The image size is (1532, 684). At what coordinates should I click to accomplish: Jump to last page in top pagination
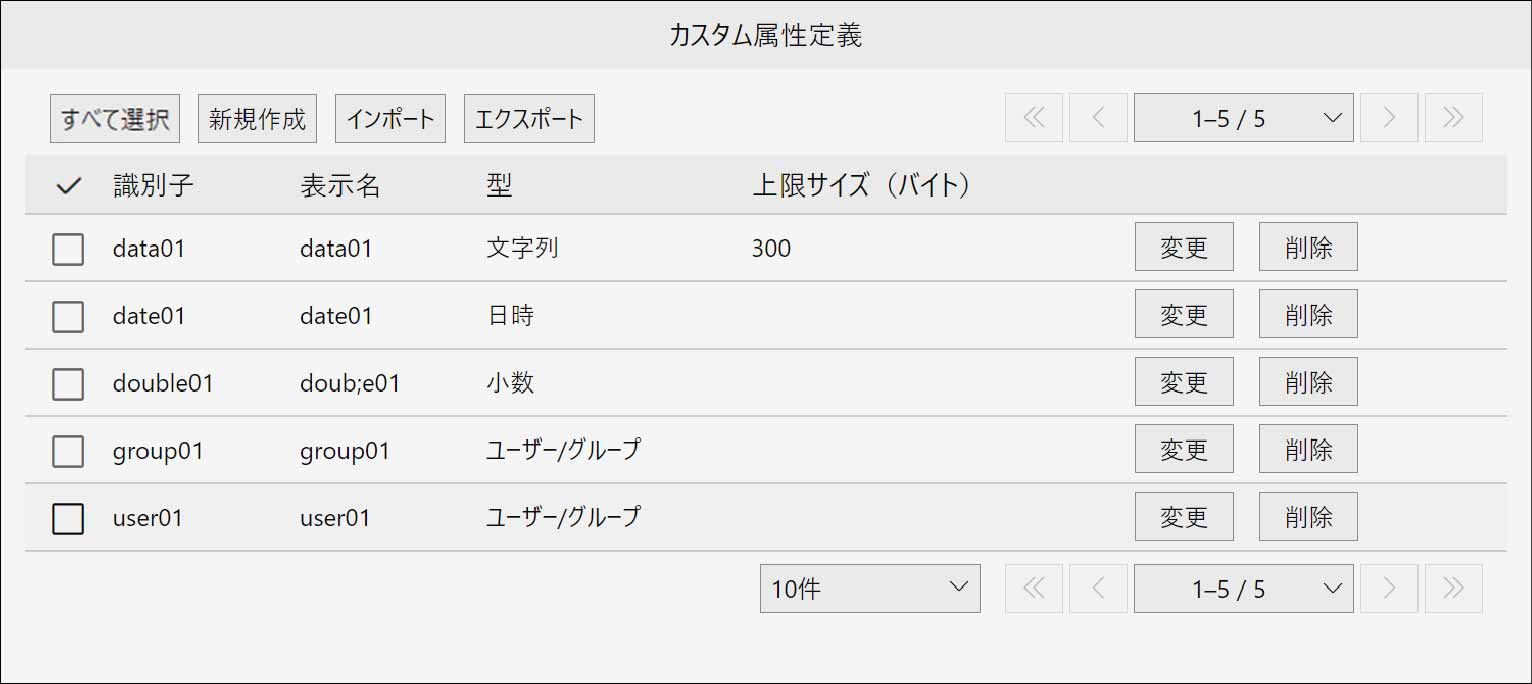pos(1453,118)
